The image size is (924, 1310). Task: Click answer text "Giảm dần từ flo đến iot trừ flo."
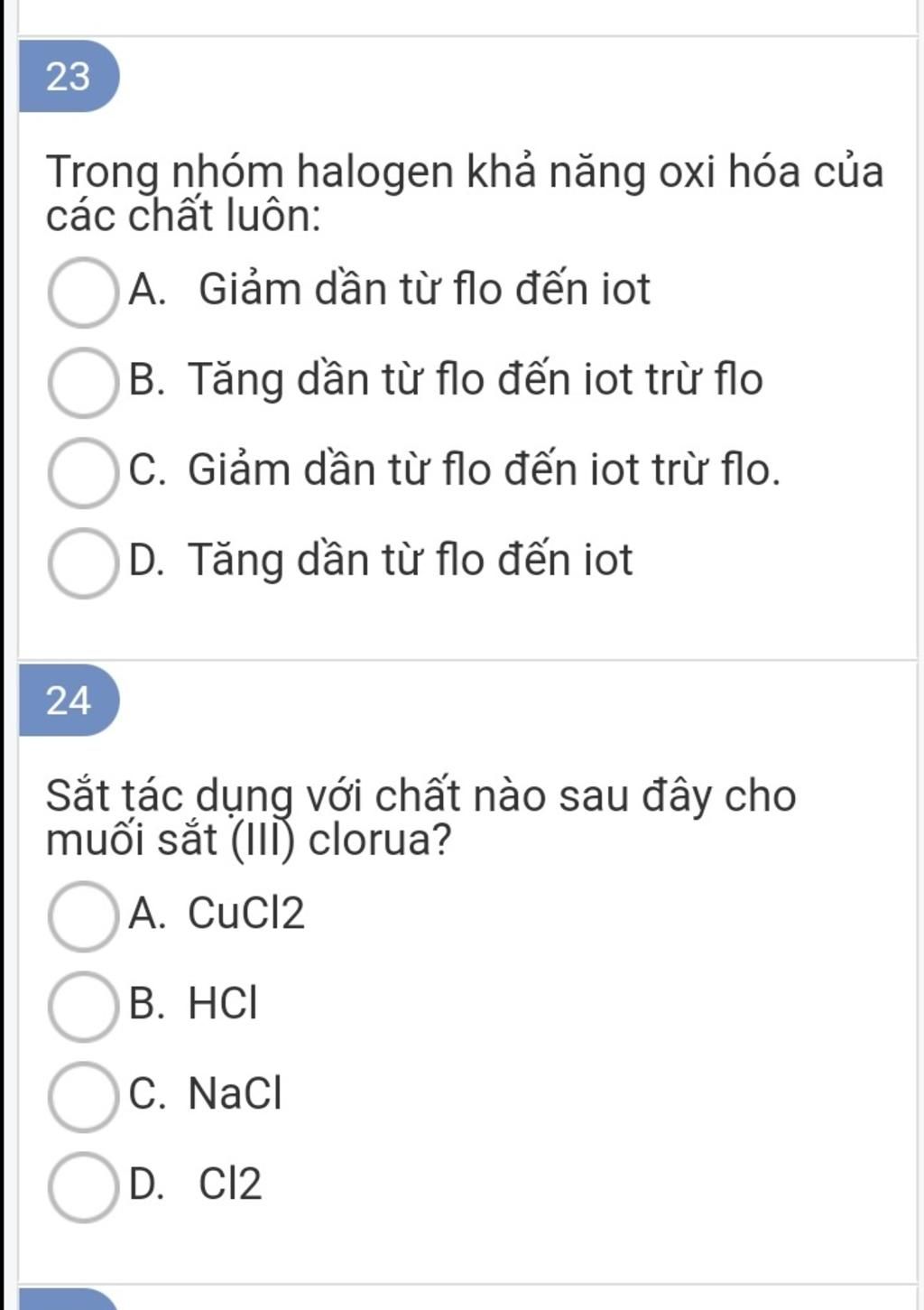click(484, 470)
